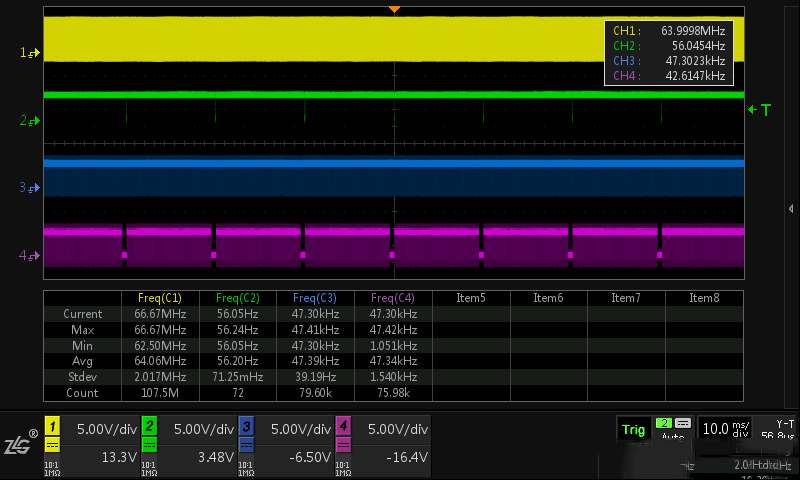Screen dimensions: 800x480
Task: Click Freq(C3) Stdev value 39.19Hz
Action: [315, 377]
